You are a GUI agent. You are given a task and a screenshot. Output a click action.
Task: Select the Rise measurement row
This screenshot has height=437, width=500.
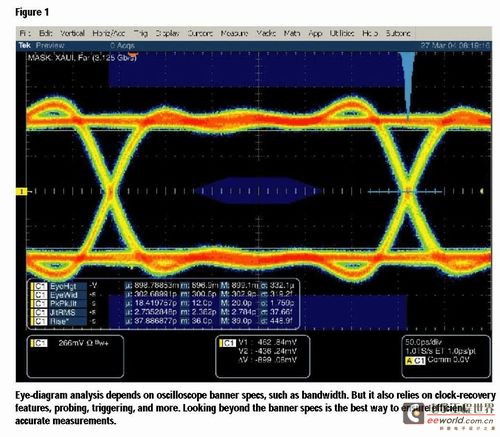[x=163, y=321]
